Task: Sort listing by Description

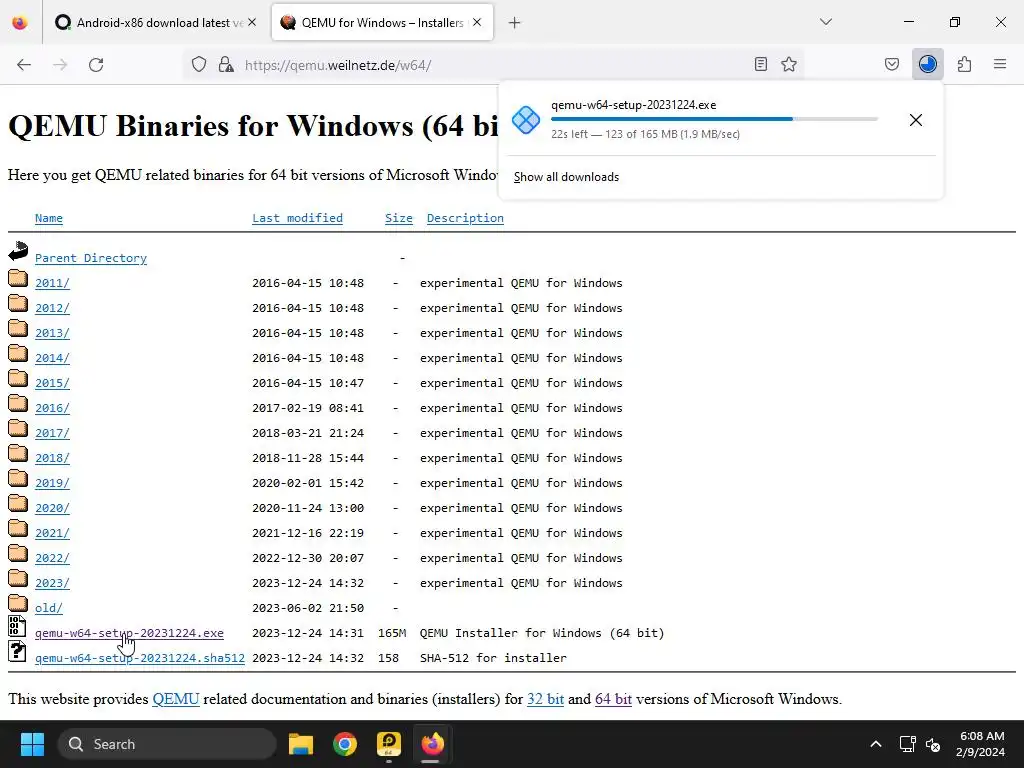Action: [x=465, y=218]
